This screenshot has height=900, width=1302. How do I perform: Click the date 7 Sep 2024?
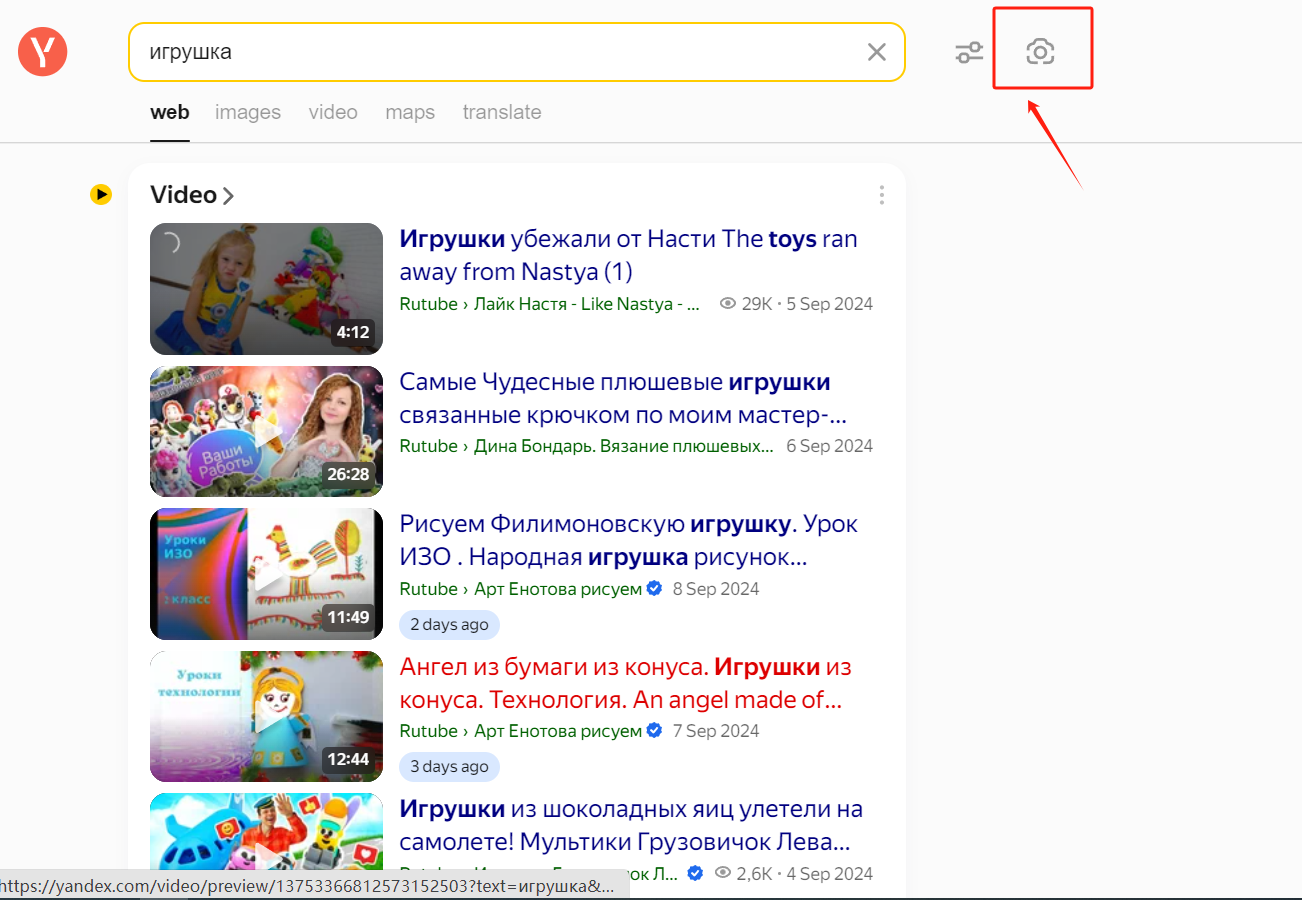716,731
